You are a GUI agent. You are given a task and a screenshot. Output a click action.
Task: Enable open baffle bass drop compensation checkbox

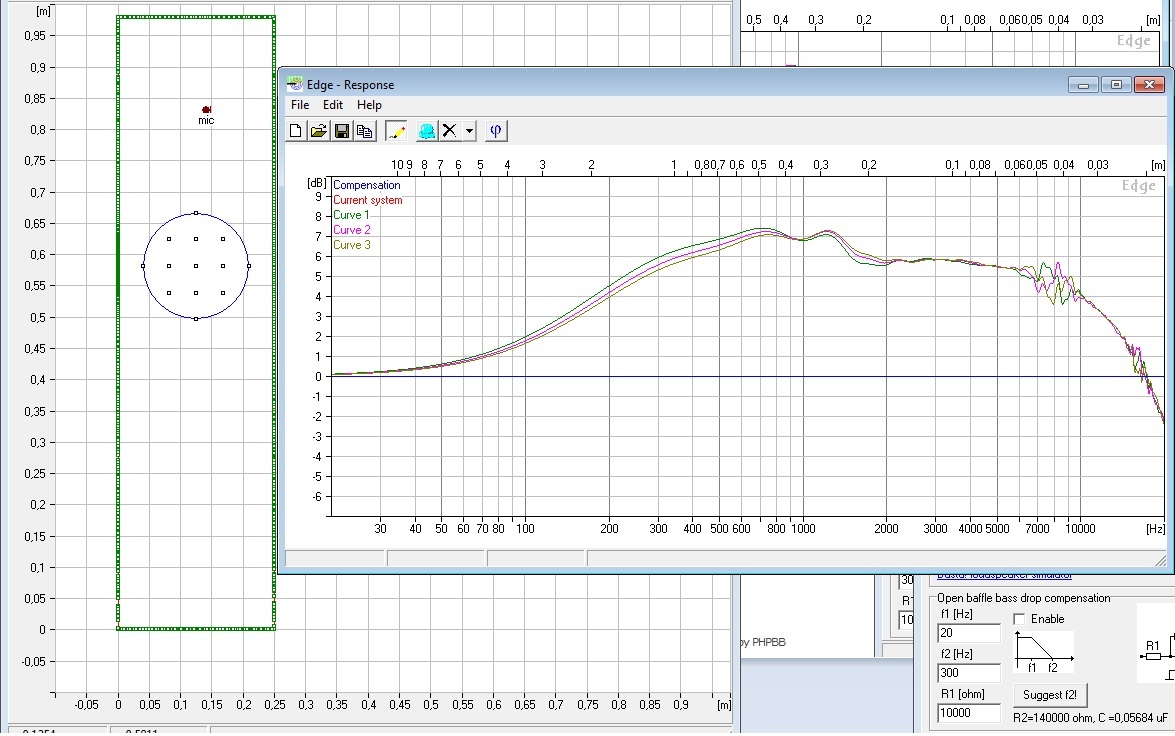point(1020,619)
